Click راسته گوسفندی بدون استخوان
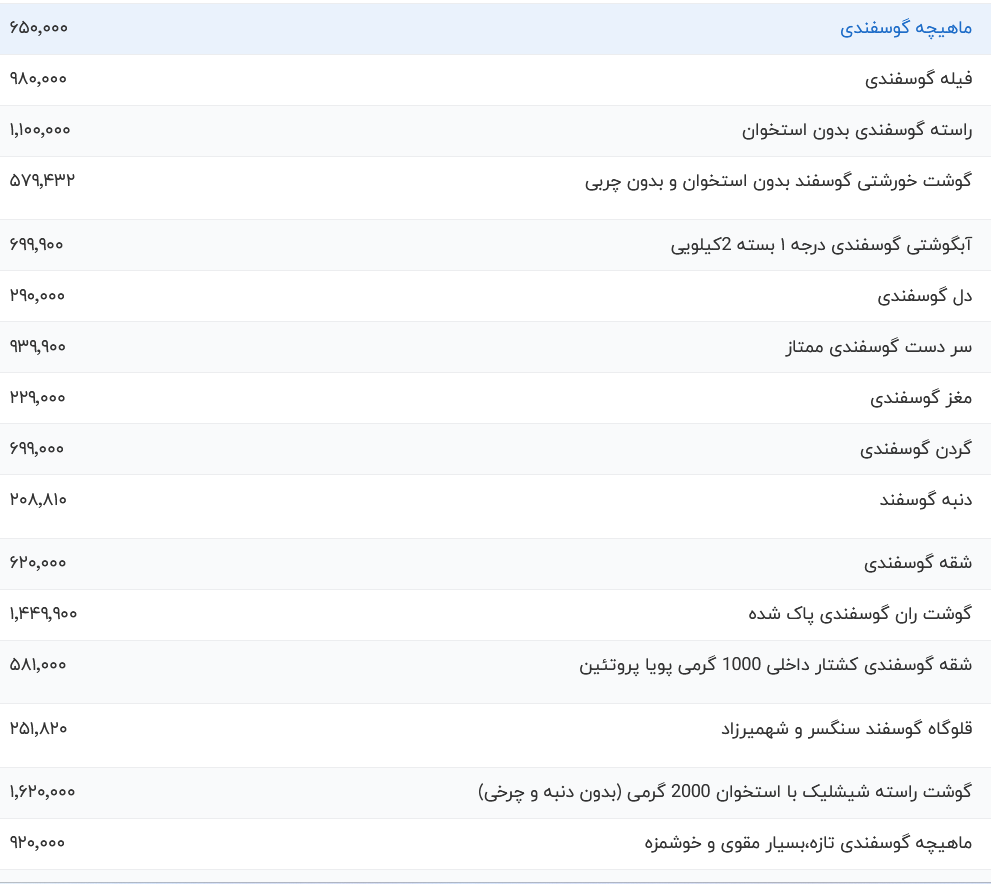 pos(856,131)
